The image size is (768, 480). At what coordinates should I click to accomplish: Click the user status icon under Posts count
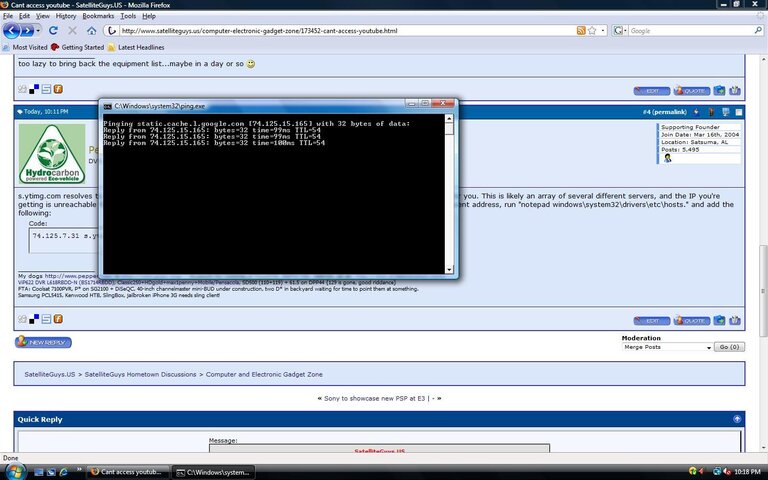pos(667,158)
